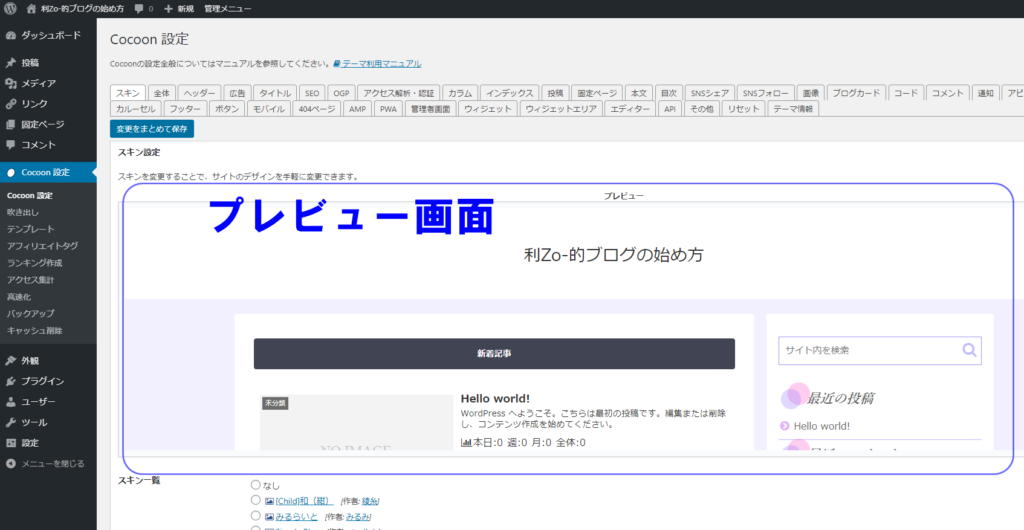Select the なし skin radio button
This screenshot has height=530, width=1024.
tap(256, 485)
